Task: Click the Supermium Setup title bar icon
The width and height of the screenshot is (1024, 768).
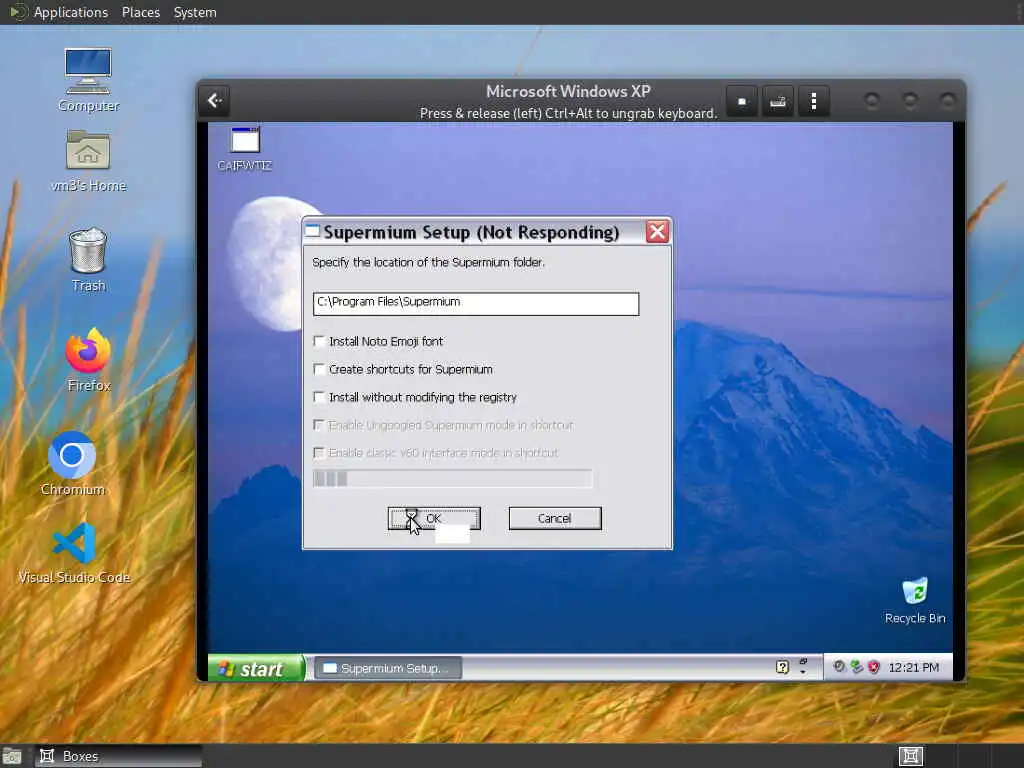Action: (313, 231)
